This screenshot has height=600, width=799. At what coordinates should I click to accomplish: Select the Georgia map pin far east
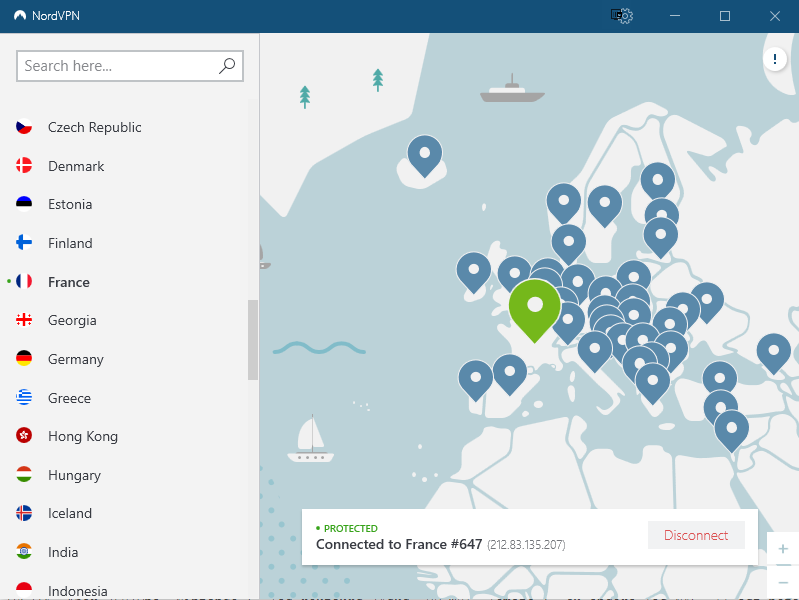[x=774, y=353]
